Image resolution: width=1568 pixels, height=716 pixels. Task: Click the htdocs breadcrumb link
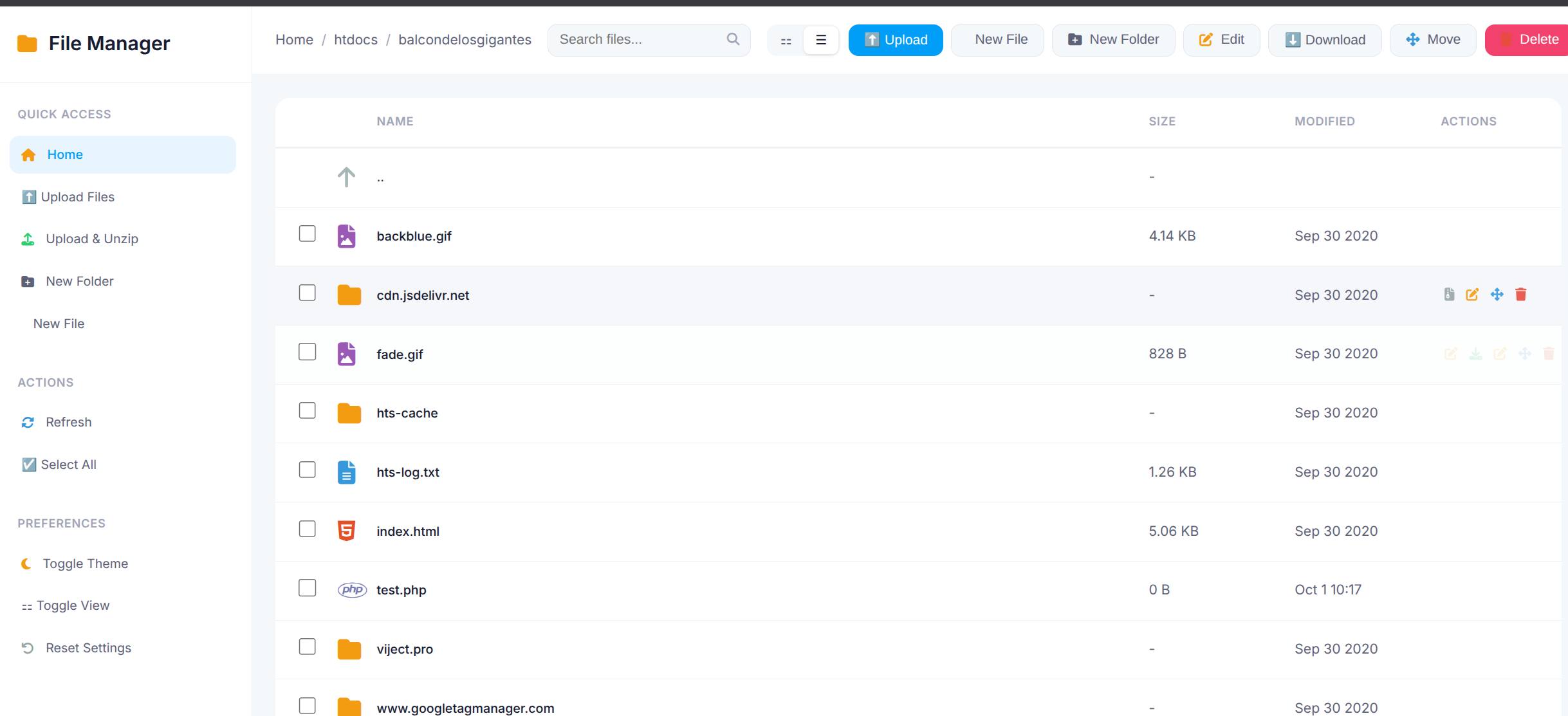[356, 40]
